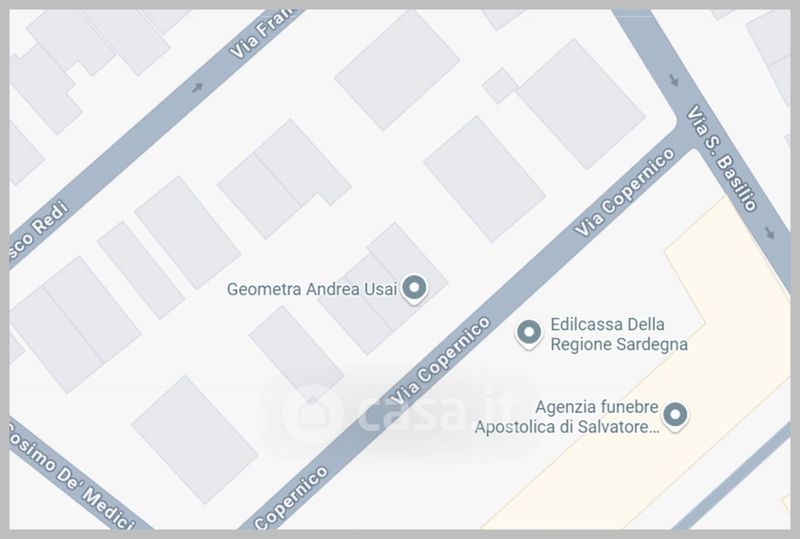Screen dimensions: 800x539
Task: Click the building under Geometra Andrea Usai pin
Action: coord(383,288)
